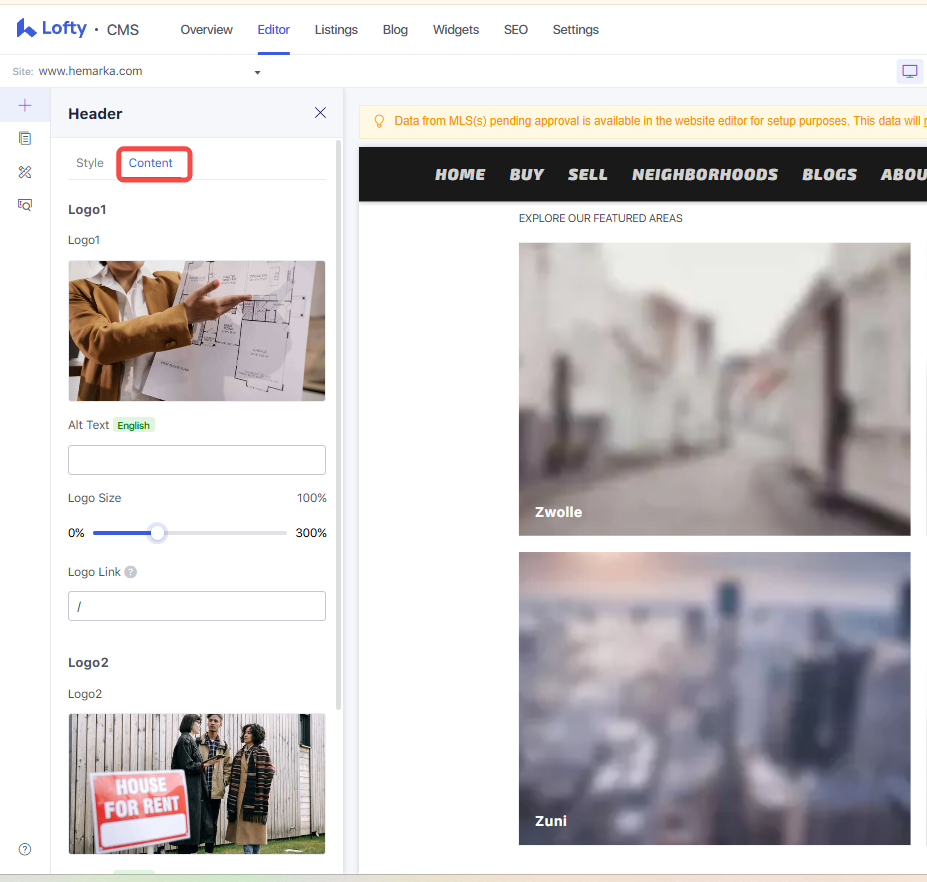Click the Logo1 section heading
Screen dimensions: 927x882
pos(87,210)
